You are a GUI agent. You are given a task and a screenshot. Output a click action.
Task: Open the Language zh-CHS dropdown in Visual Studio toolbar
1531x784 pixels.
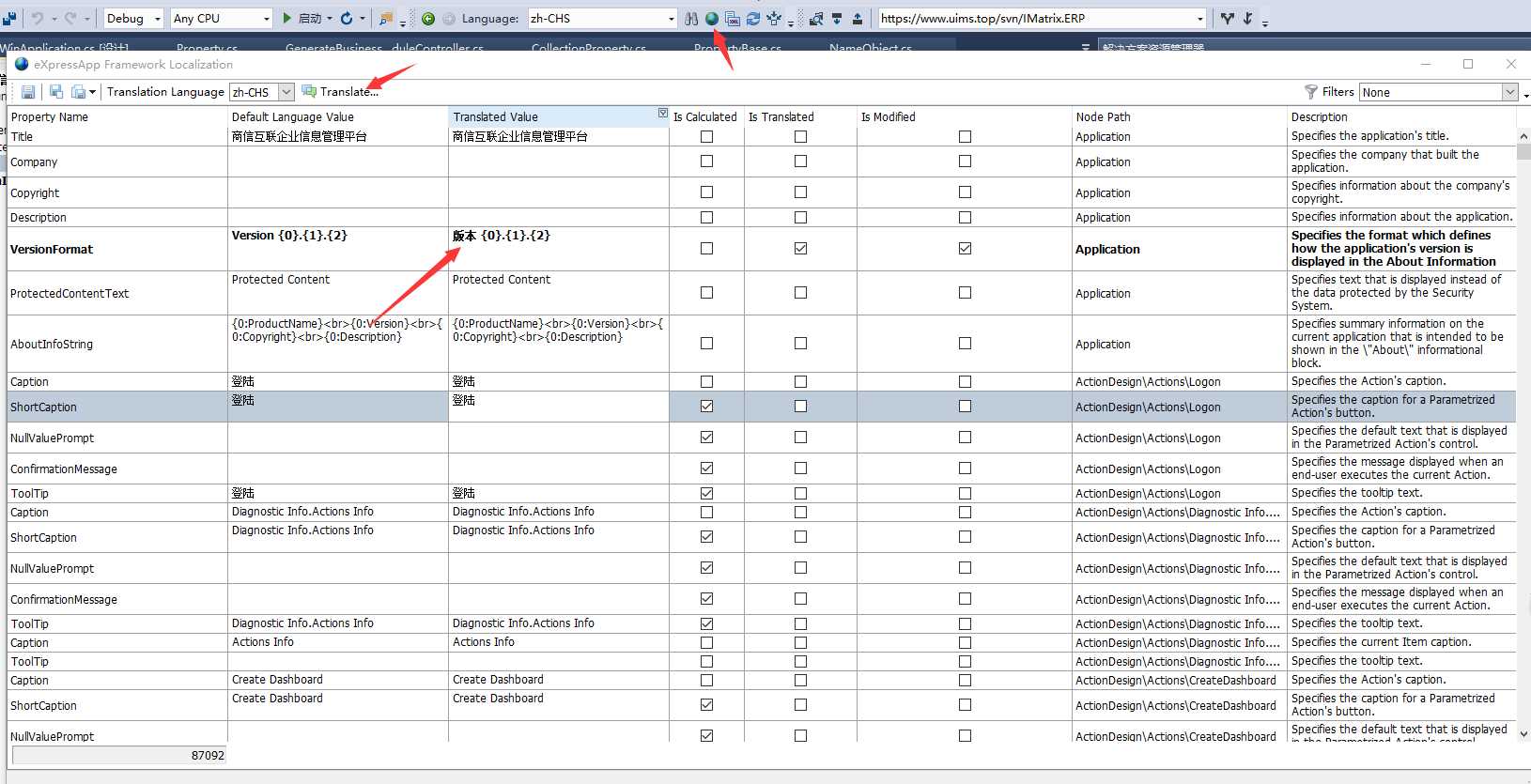point(671,18)
